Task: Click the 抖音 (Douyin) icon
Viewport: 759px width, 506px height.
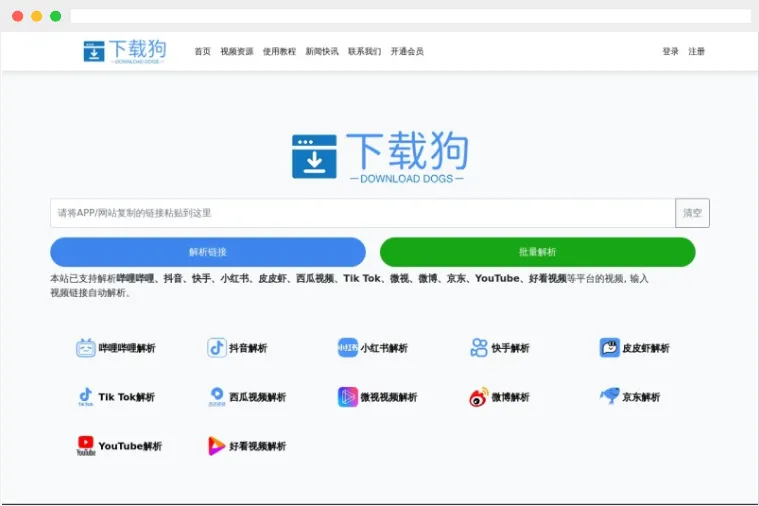Action: click(217, 348)
